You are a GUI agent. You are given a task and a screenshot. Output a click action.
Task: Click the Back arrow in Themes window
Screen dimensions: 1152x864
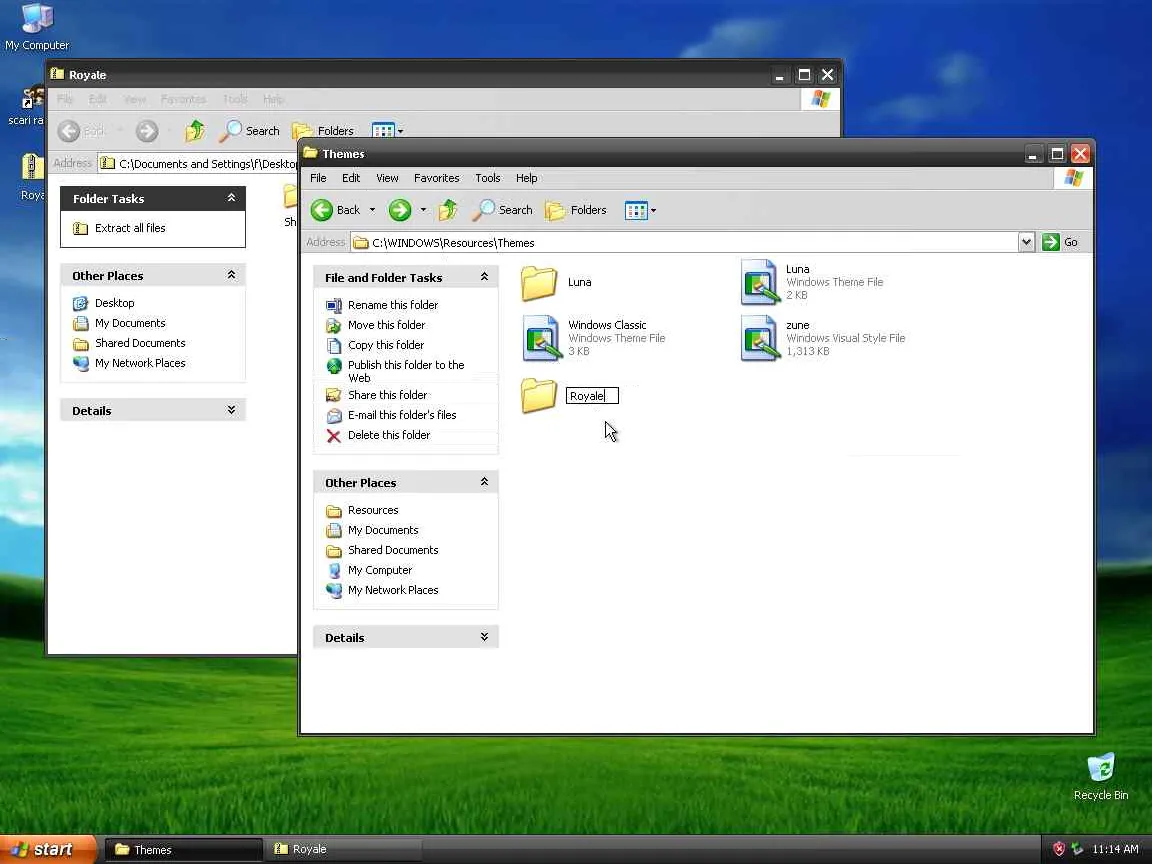point(322,210)
